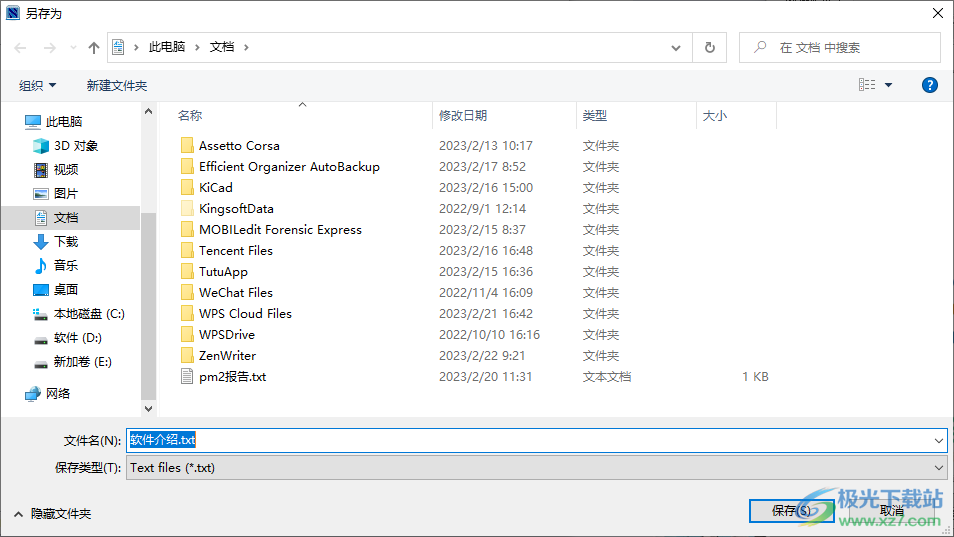Click the 取消 button
The height and width of the screenshot is (537, 954).
(x=891, y=511)
